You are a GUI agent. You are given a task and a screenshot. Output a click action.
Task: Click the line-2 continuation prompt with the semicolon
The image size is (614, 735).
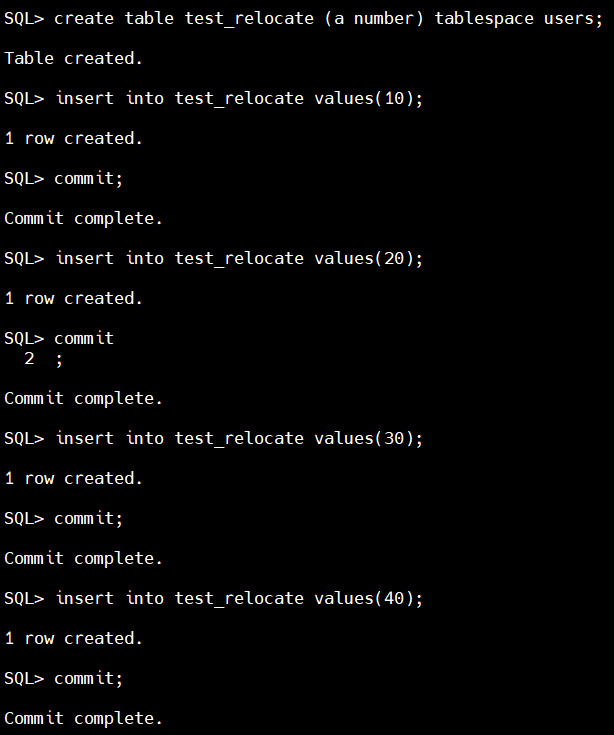[x=43, y=358]
